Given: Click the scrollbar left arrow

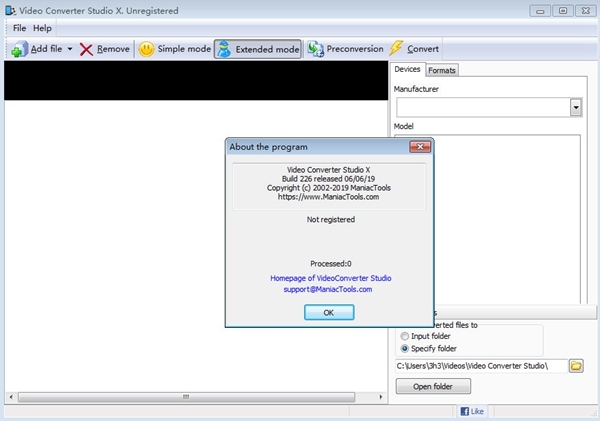Looking at the screenshot, I should click(11, 397).
